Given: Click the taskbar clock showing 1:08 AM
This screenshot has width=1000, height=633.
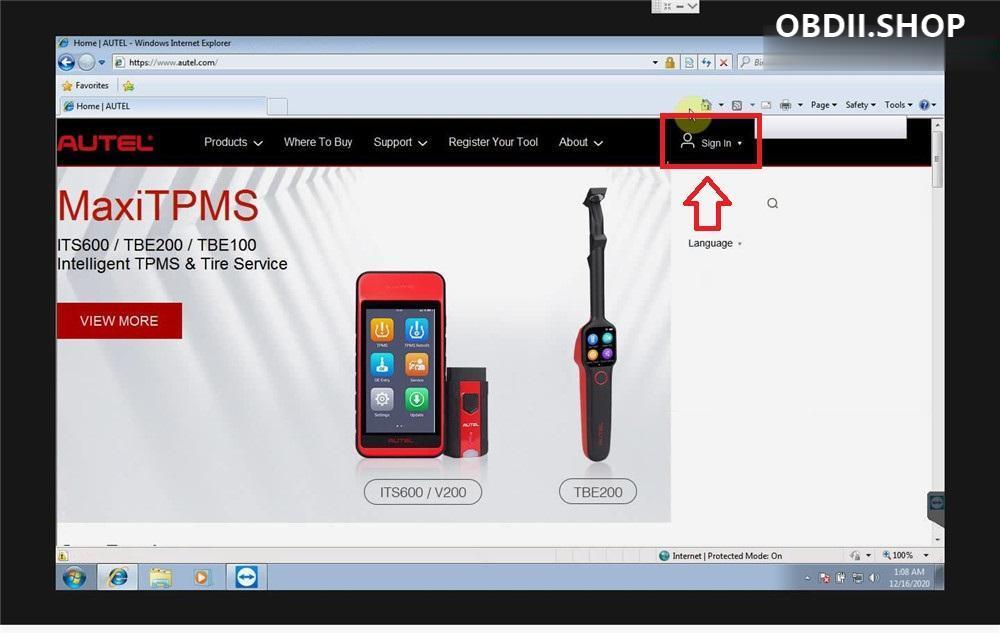Looking at the screenshot, I should [x=909, y=578].
